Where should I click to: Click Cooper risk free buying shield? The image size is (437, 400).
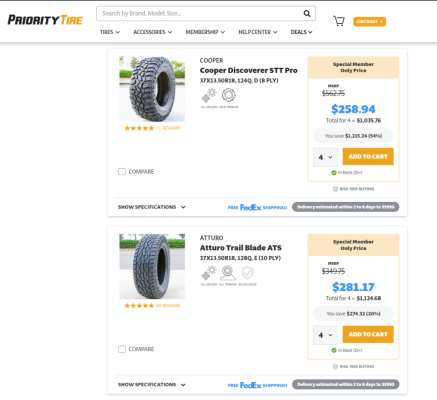click(x=335, y=189)
